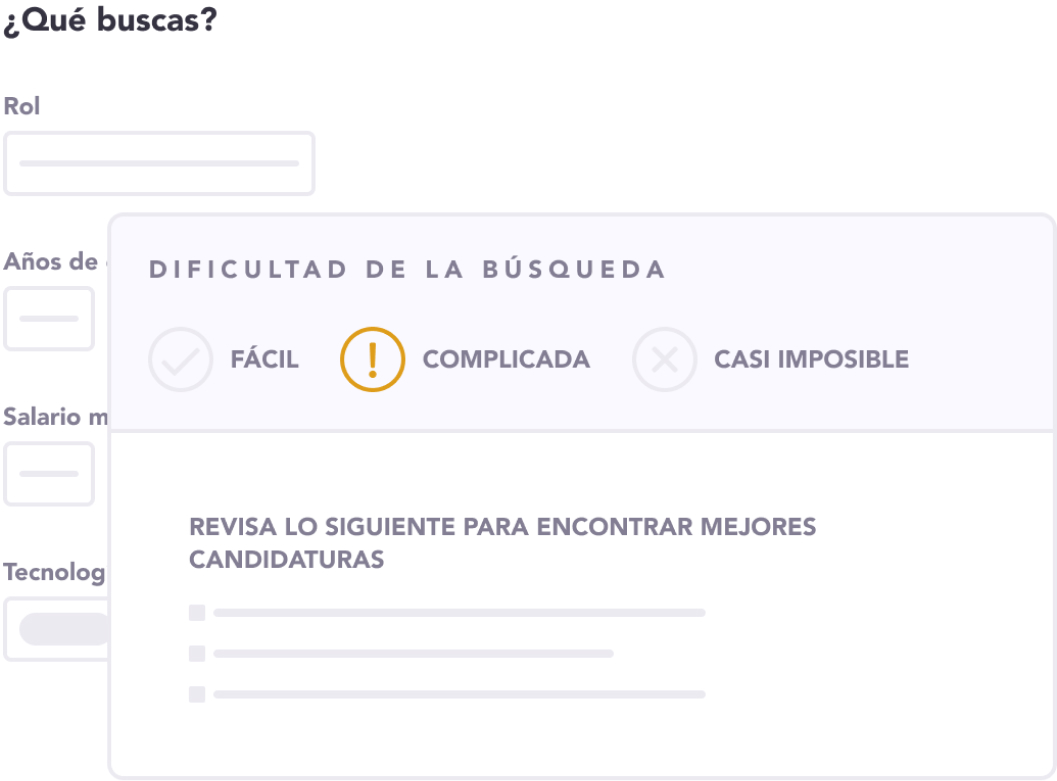Select the COMPLICADA difficulty label

coord(506,359)
